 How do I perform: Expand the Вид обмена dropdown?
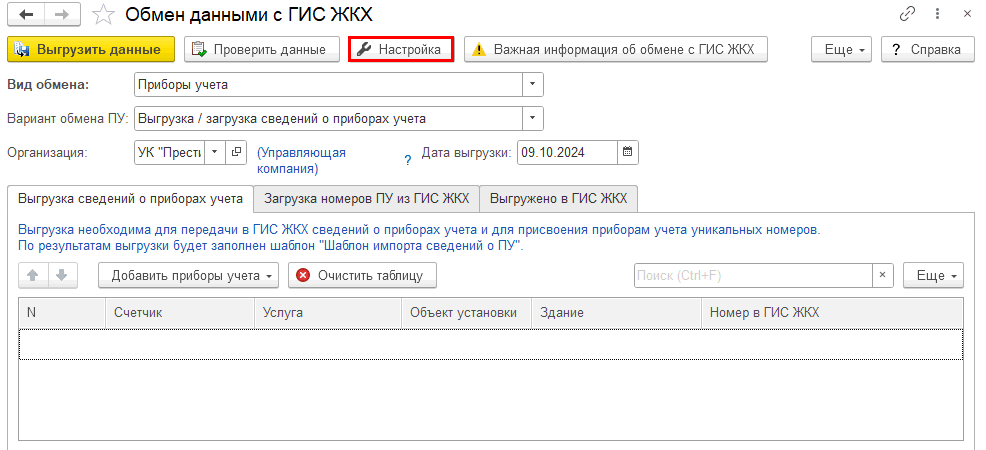(534, 84)
